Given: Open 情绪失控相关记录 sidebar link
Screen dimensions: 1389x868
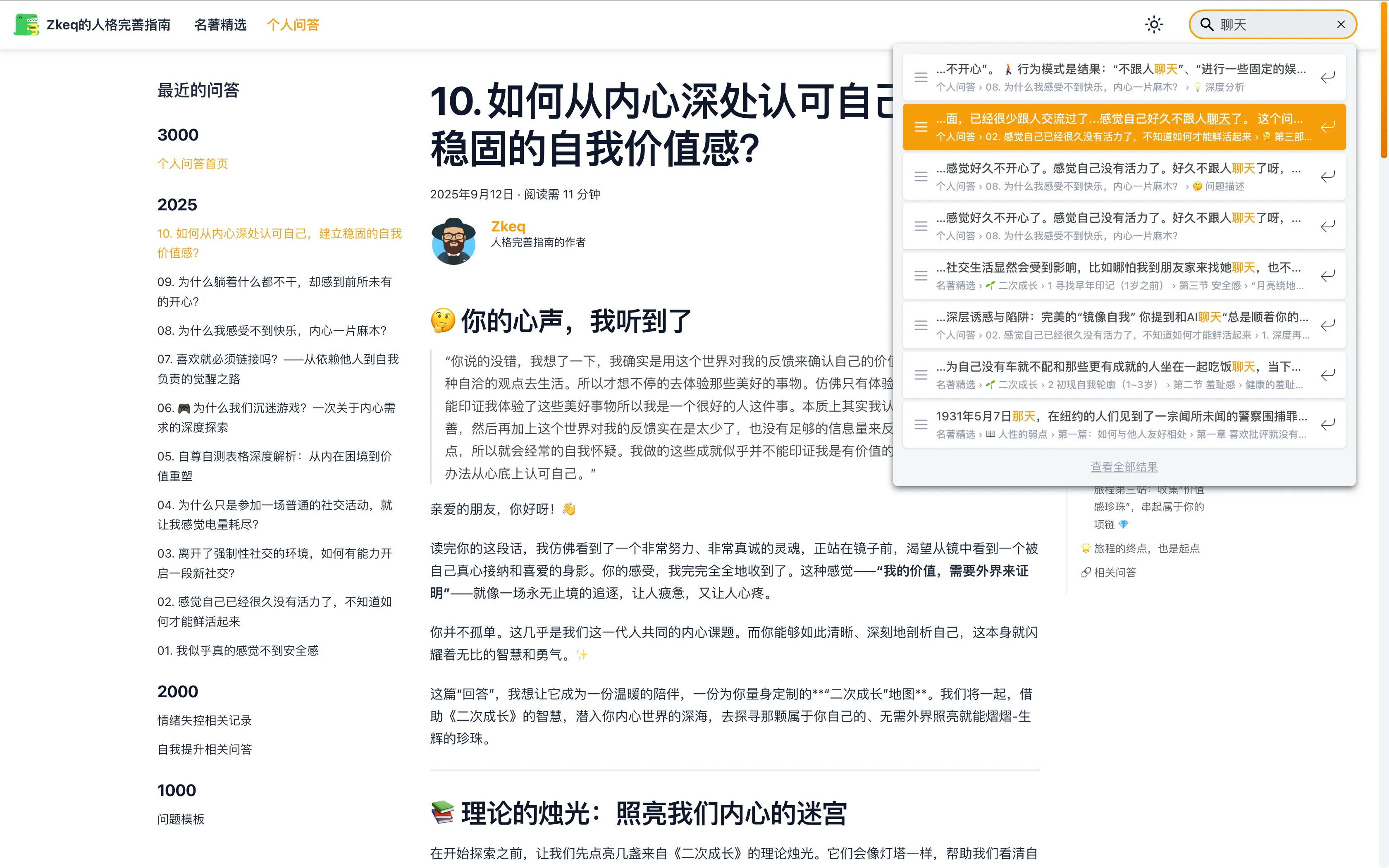Looking at the screenshot, I should pos(205,720).
